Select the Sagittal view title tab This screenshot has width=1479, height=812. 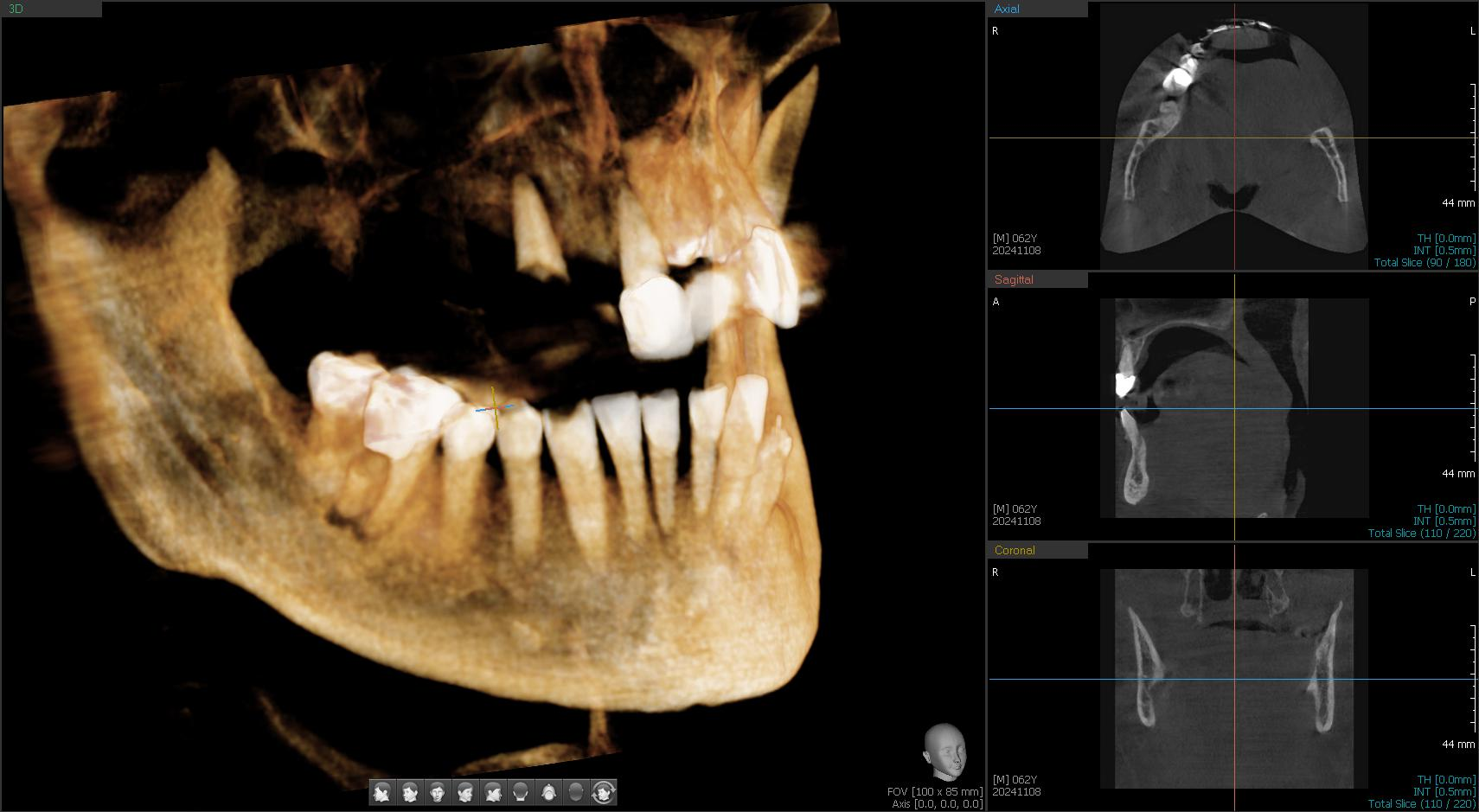coord(1014,279)
